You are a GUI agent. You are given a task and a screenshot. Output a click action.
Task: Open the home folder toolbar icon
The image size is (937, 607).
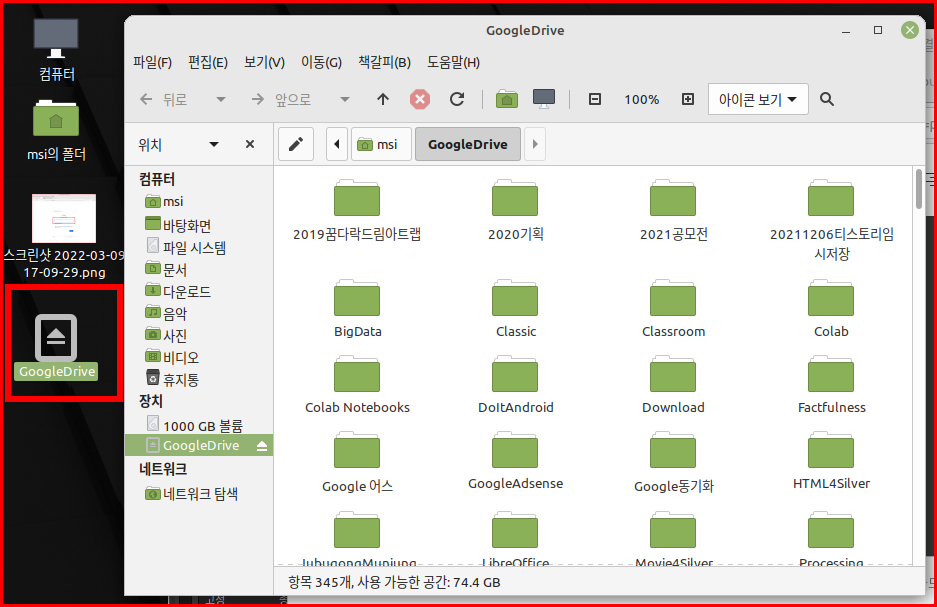pos(507,99)
